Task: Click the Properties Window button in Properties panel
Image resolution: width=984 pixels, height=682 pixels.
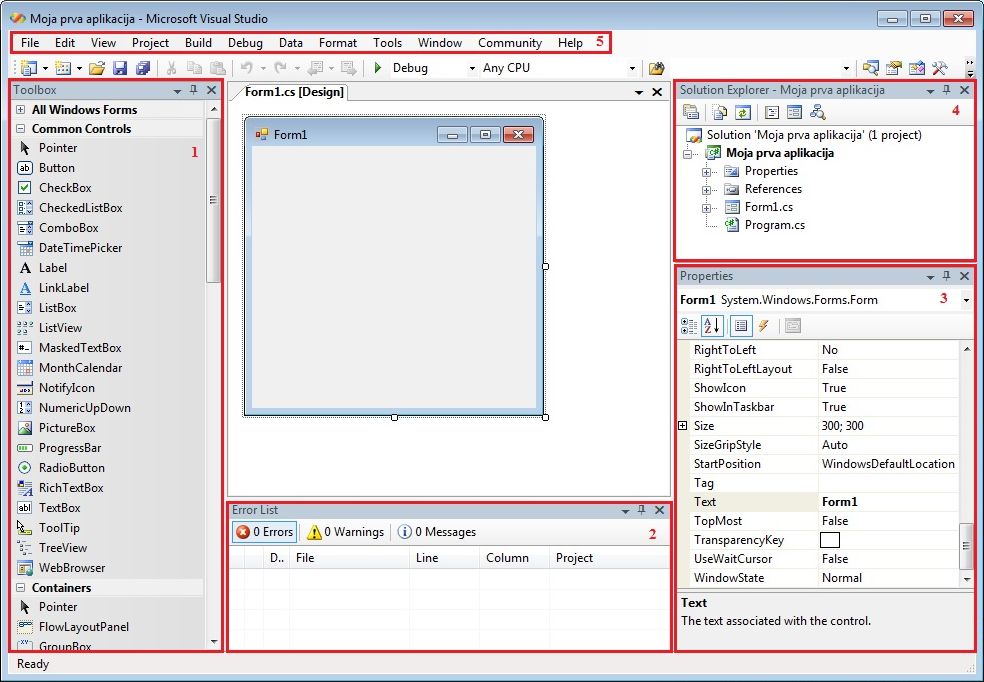Action: (741, 326)
